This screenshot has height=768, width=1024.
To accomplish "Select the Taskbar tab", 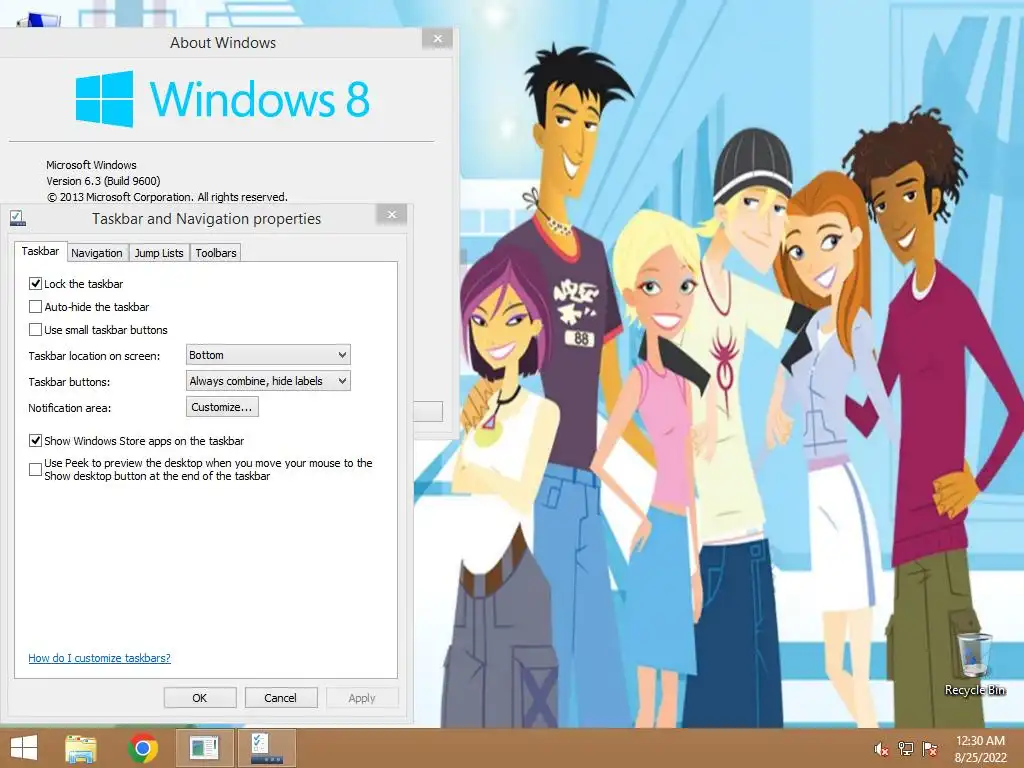I will (40, 251).
